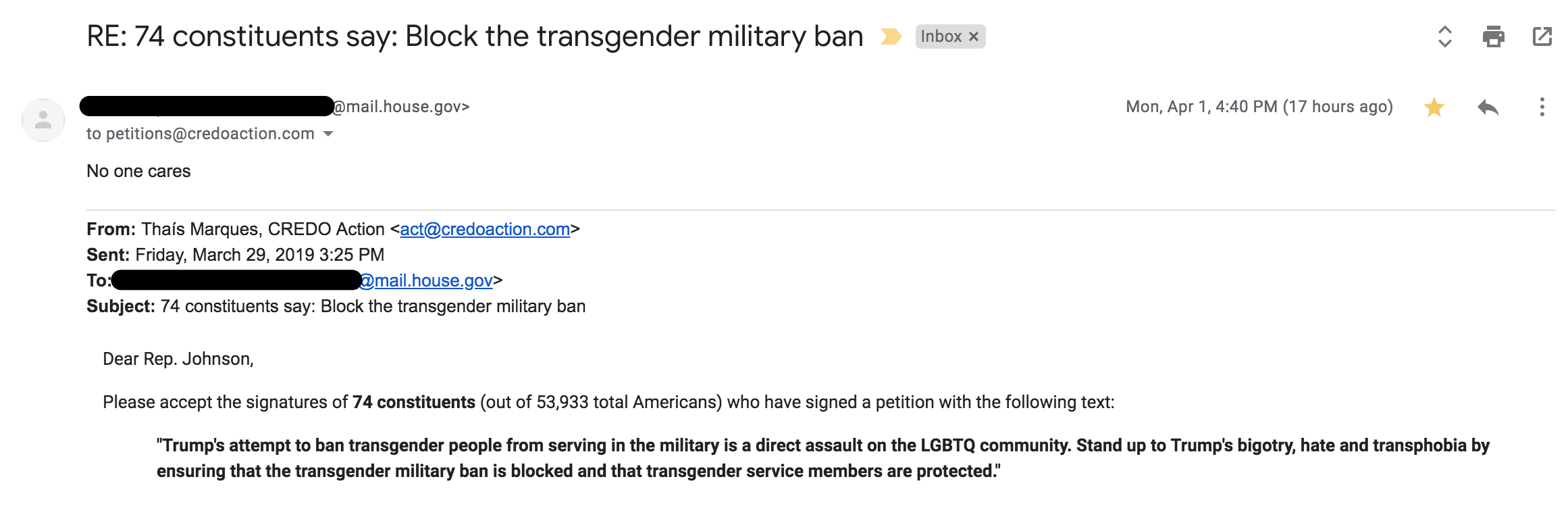Click the sender avatar placeholder icon
Image resolution: width=1568 pixels, height=523 pixels.
click(x=43, y=120)
